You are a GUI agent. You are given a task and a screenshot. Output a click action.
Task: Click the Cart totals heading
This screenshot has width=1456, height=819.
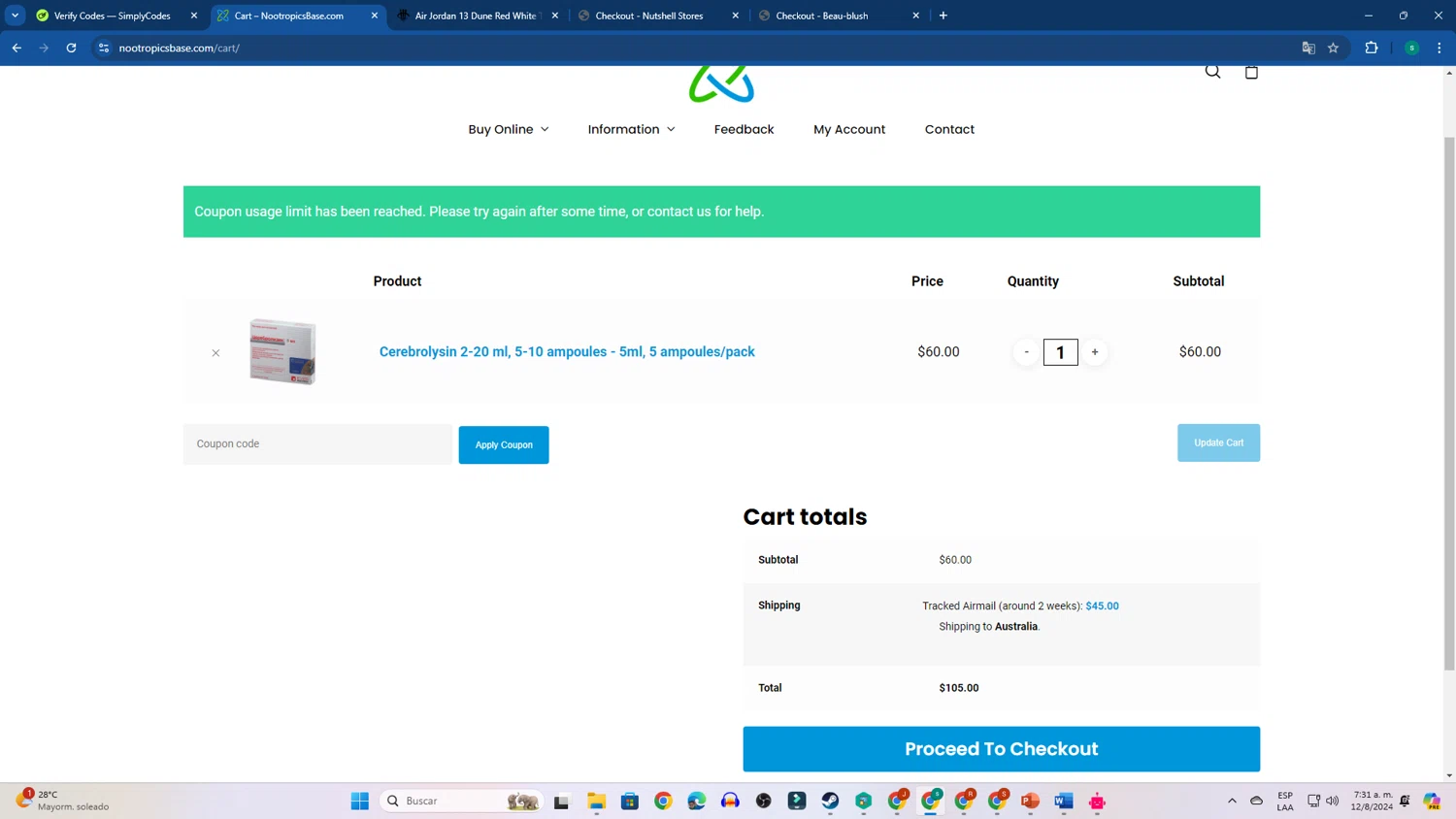[805, 517]
